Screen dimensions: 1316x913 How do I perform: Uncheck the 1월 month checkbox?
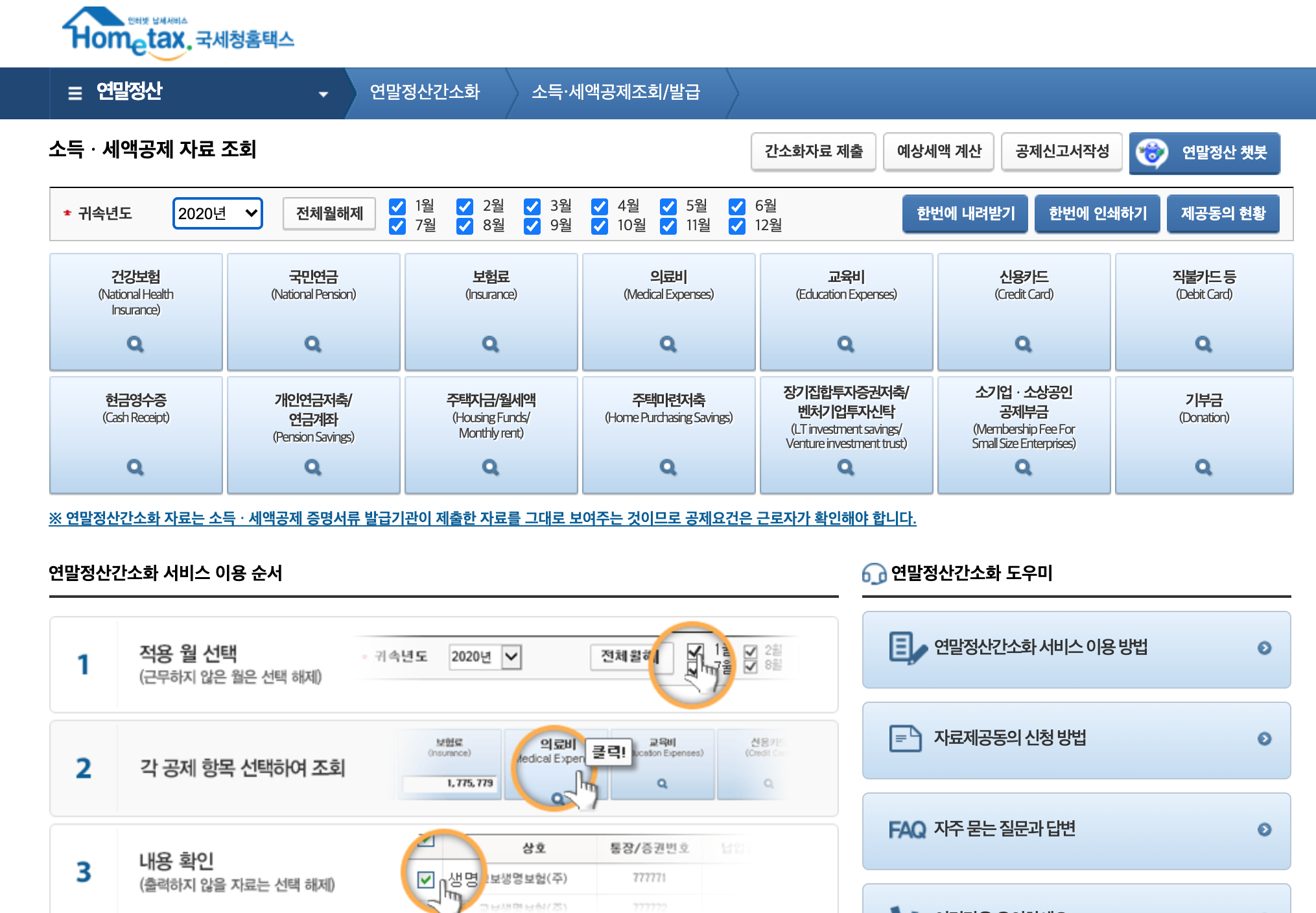click(x=397, y=206)
